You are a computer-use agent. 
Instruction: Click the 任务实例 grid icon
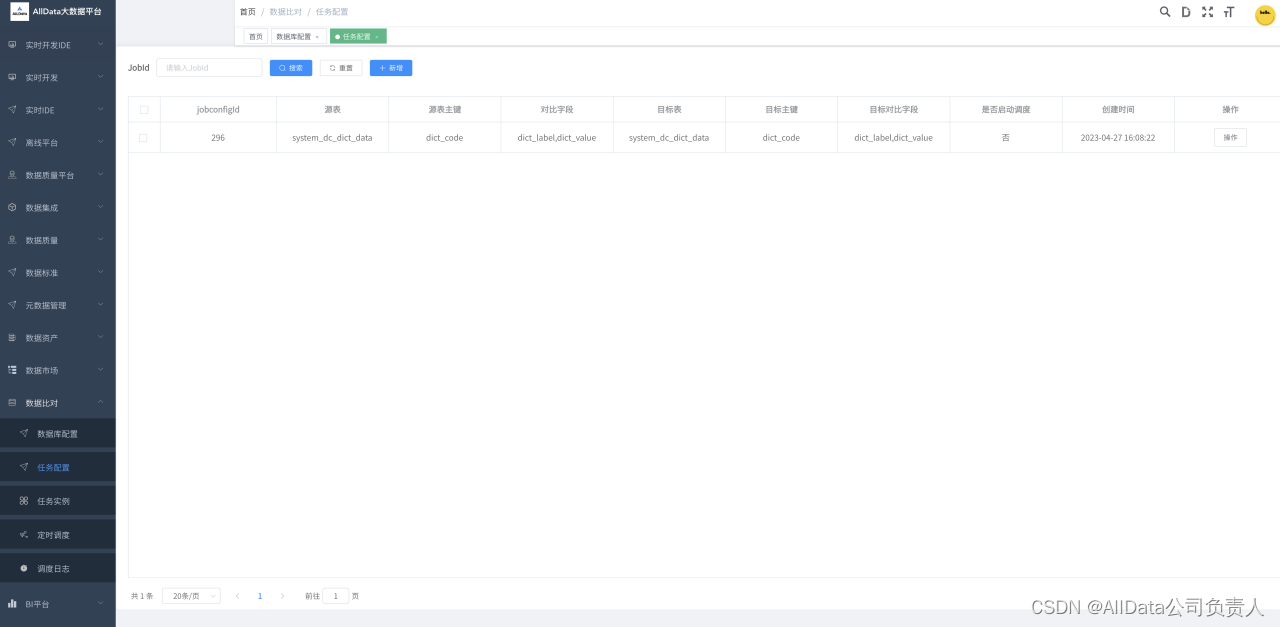point(24,500)
